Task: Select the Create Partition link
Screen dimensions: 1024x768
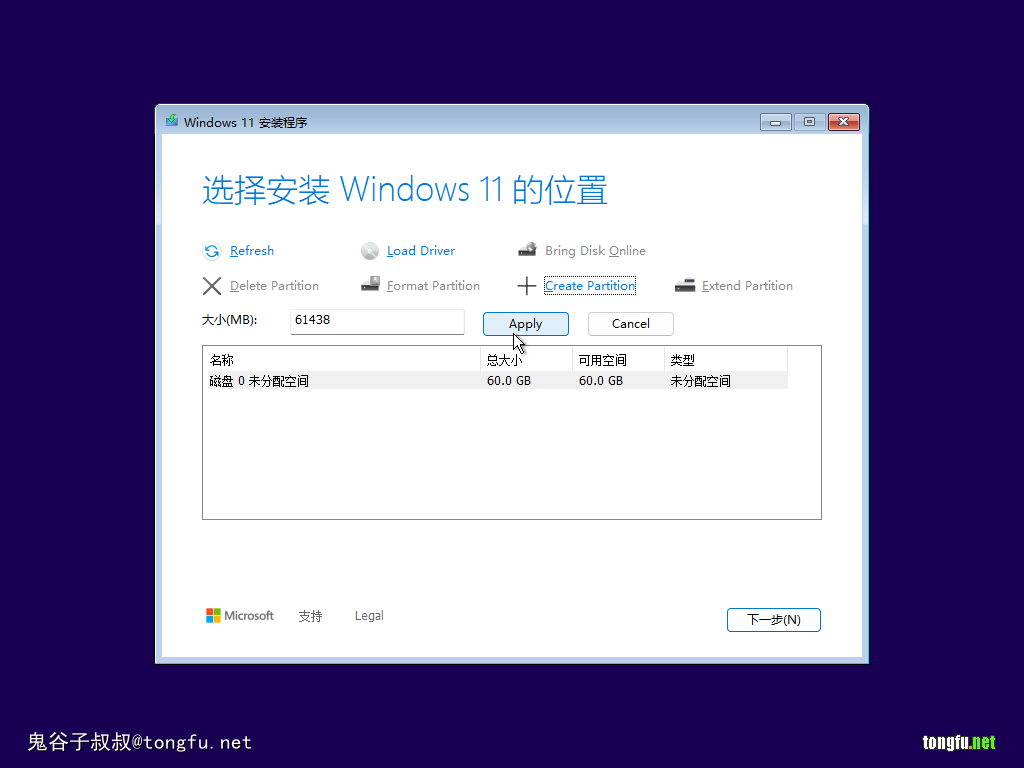Action: tap(590, 286)
